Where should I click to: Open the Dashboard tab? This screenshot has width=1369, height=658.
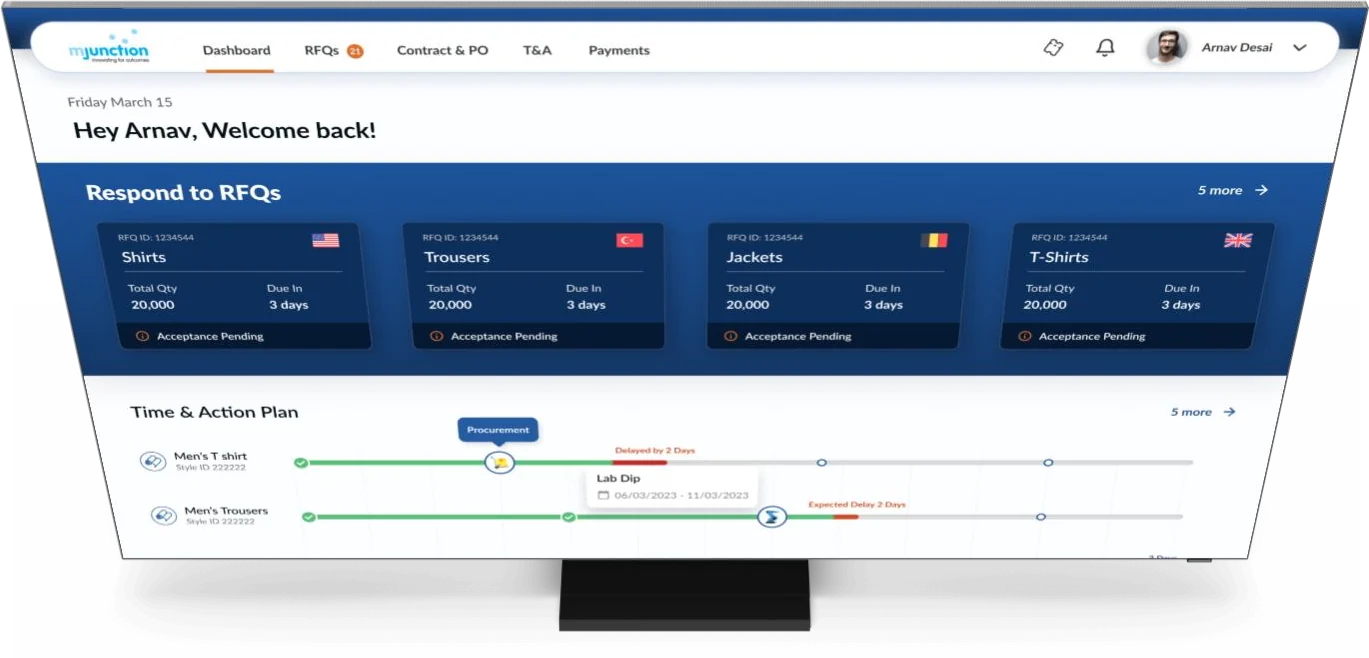coord(236,50)
